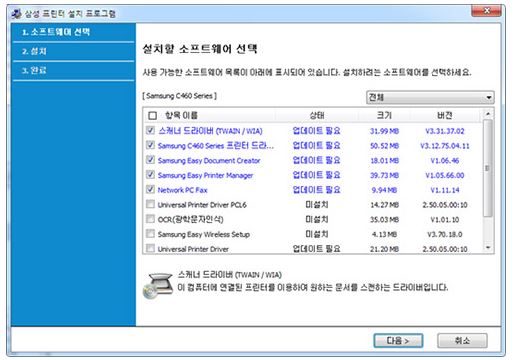Click the Samsung Easy Wireless Setup name
515x360 pixels.
[204, 234]
